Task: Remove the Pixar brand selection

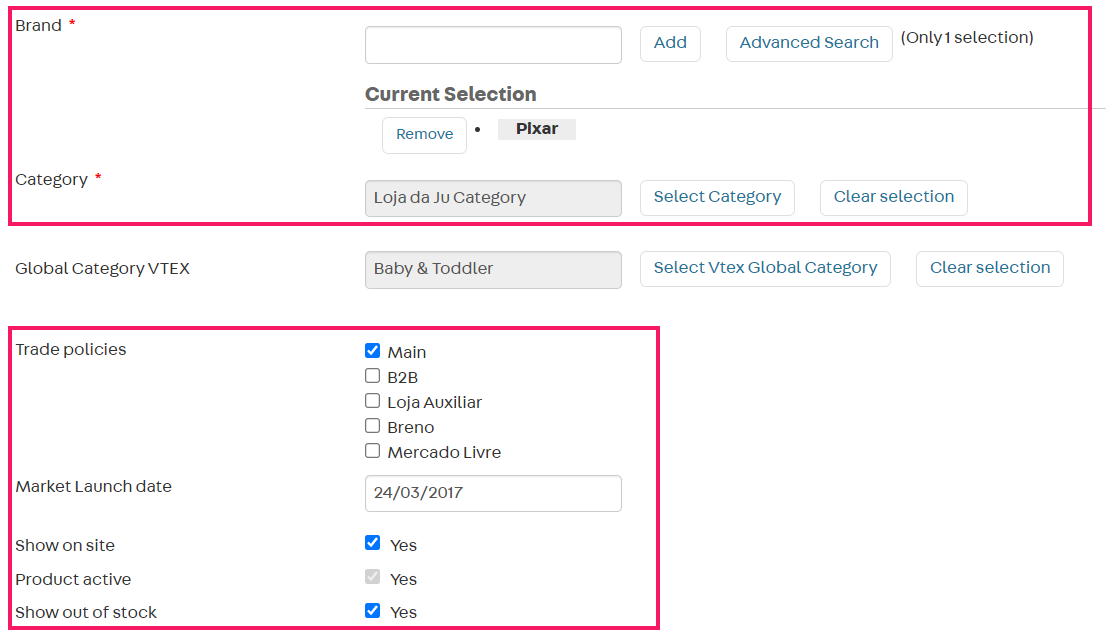Action: pyautogui.click(x=424, y=135)
